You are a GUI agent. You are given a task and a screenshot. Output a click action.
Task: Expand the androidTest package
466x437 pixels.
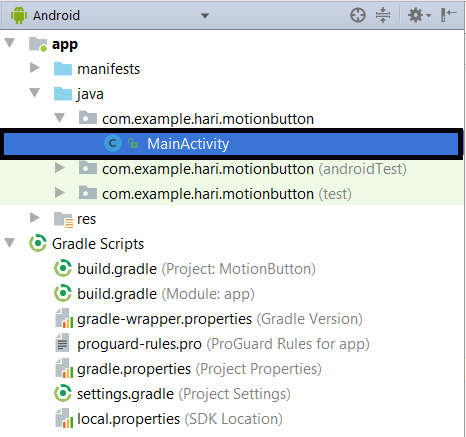(59, 168)
